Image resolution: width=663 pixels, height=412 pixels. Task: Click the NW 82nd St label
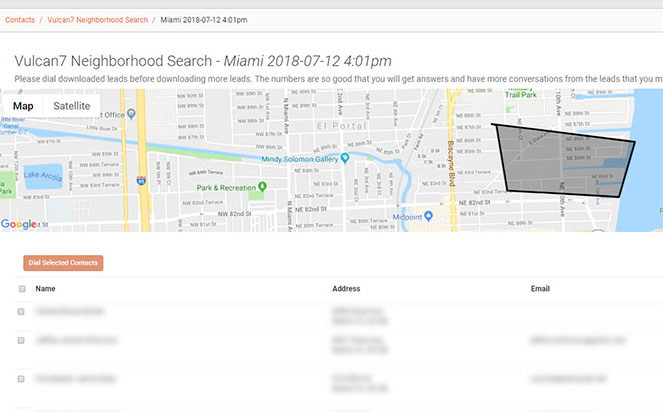[234, 214]
